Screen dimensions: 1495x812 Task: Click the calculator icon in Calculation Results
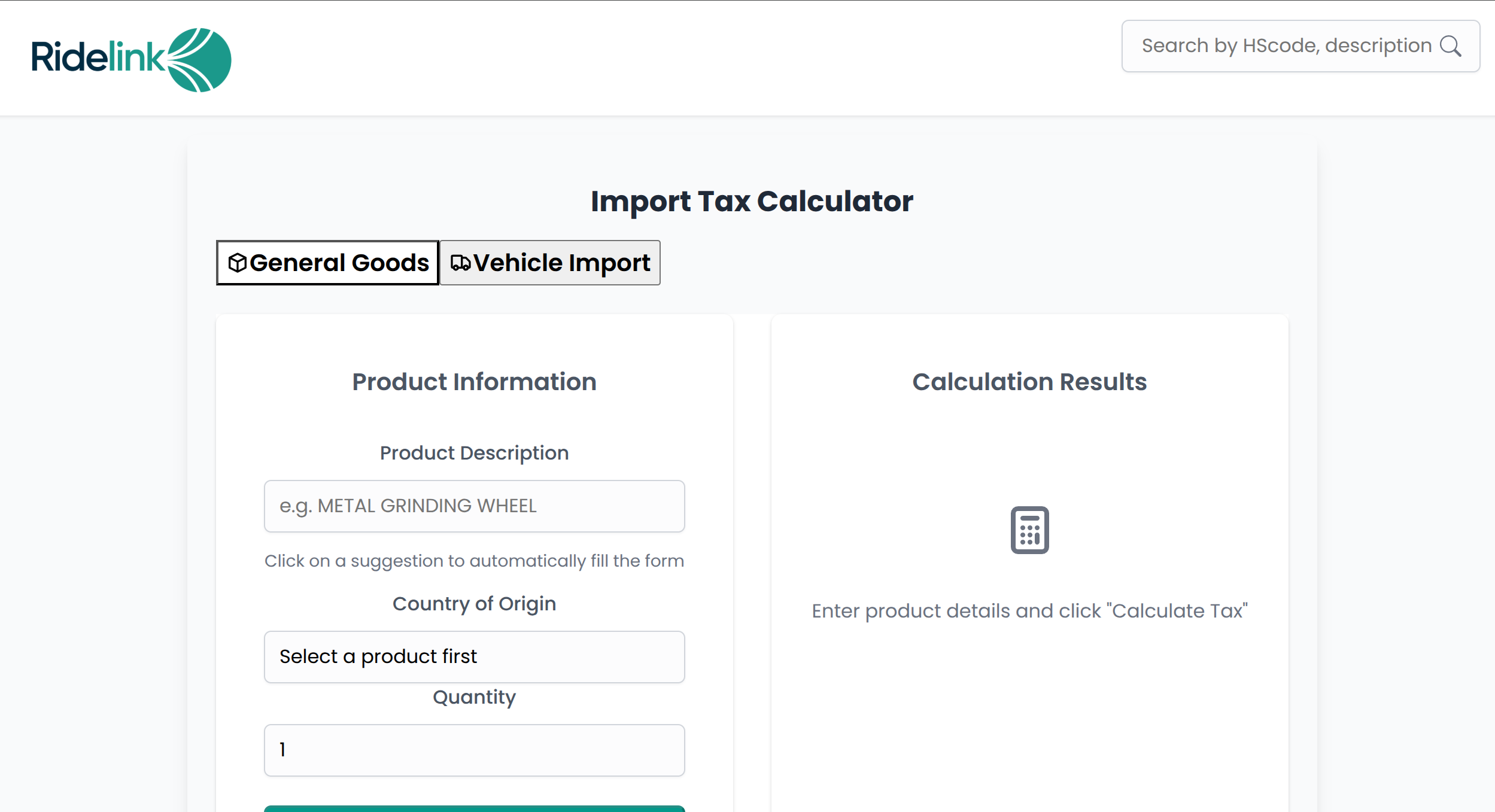[1029, 531]
